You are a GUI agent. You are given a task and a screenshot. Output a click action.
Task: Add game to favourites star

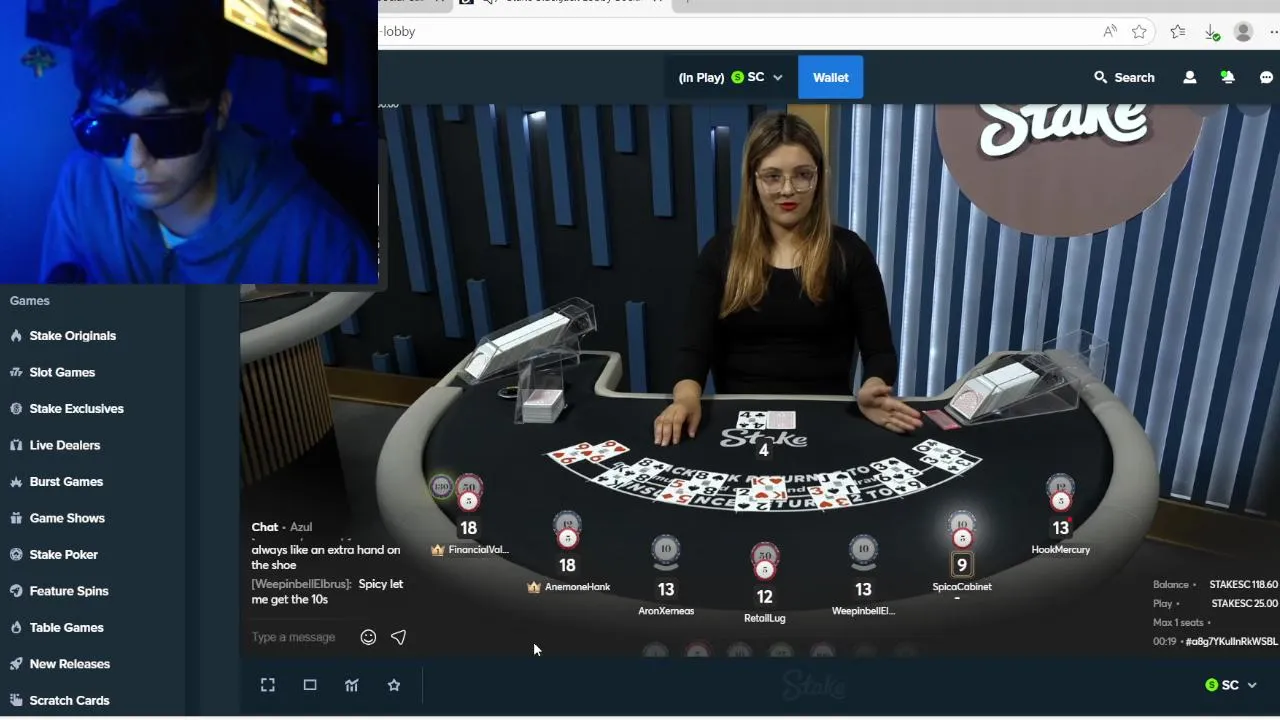[x=394, y=685]
